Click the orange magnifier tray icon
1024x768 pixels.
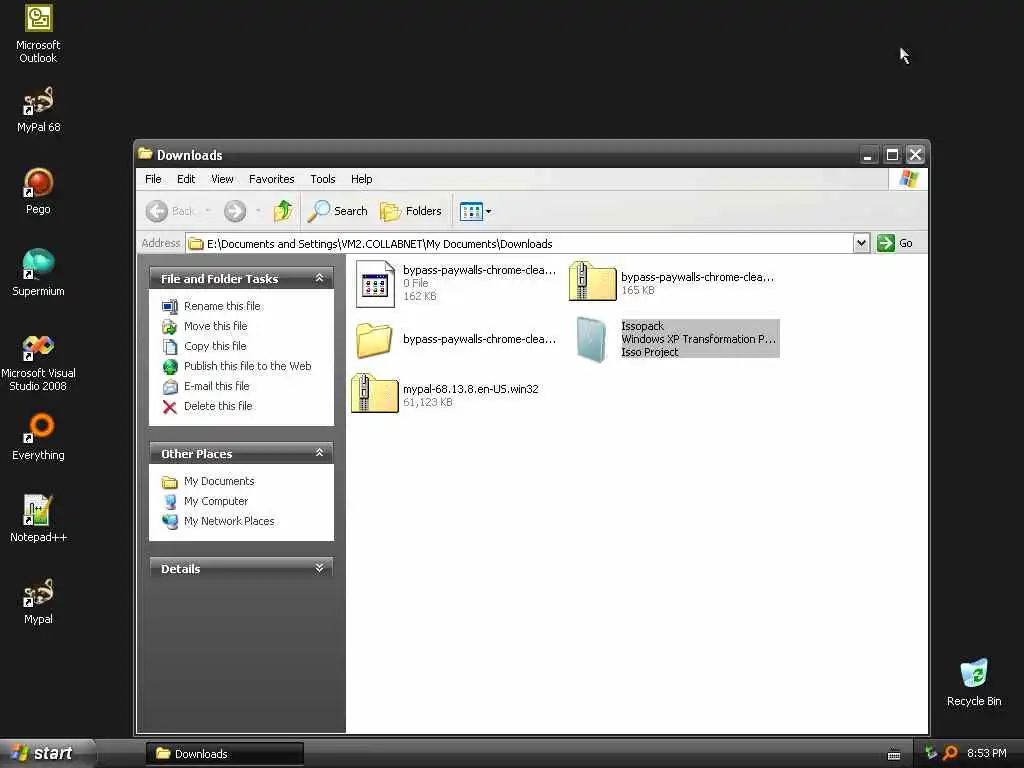tap(951, 753)
